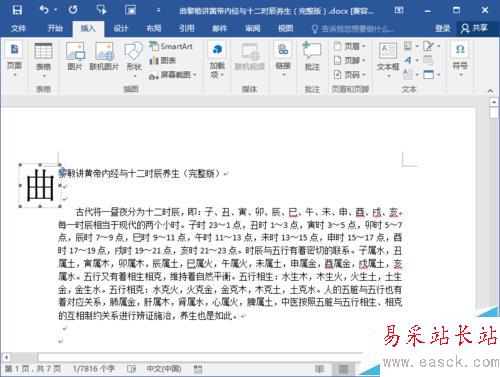Insert a chart (图表)

[163, 60]
